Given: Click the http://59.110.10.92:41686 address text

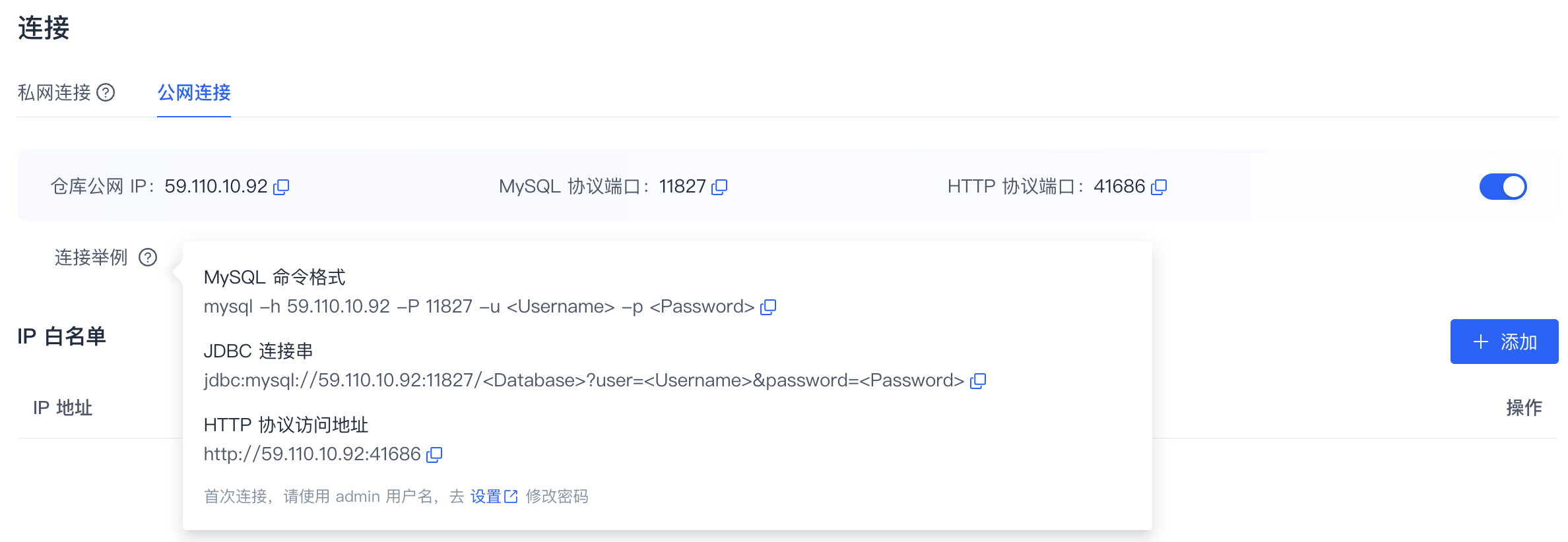Looking at the screenshot, I should [312, 454].
